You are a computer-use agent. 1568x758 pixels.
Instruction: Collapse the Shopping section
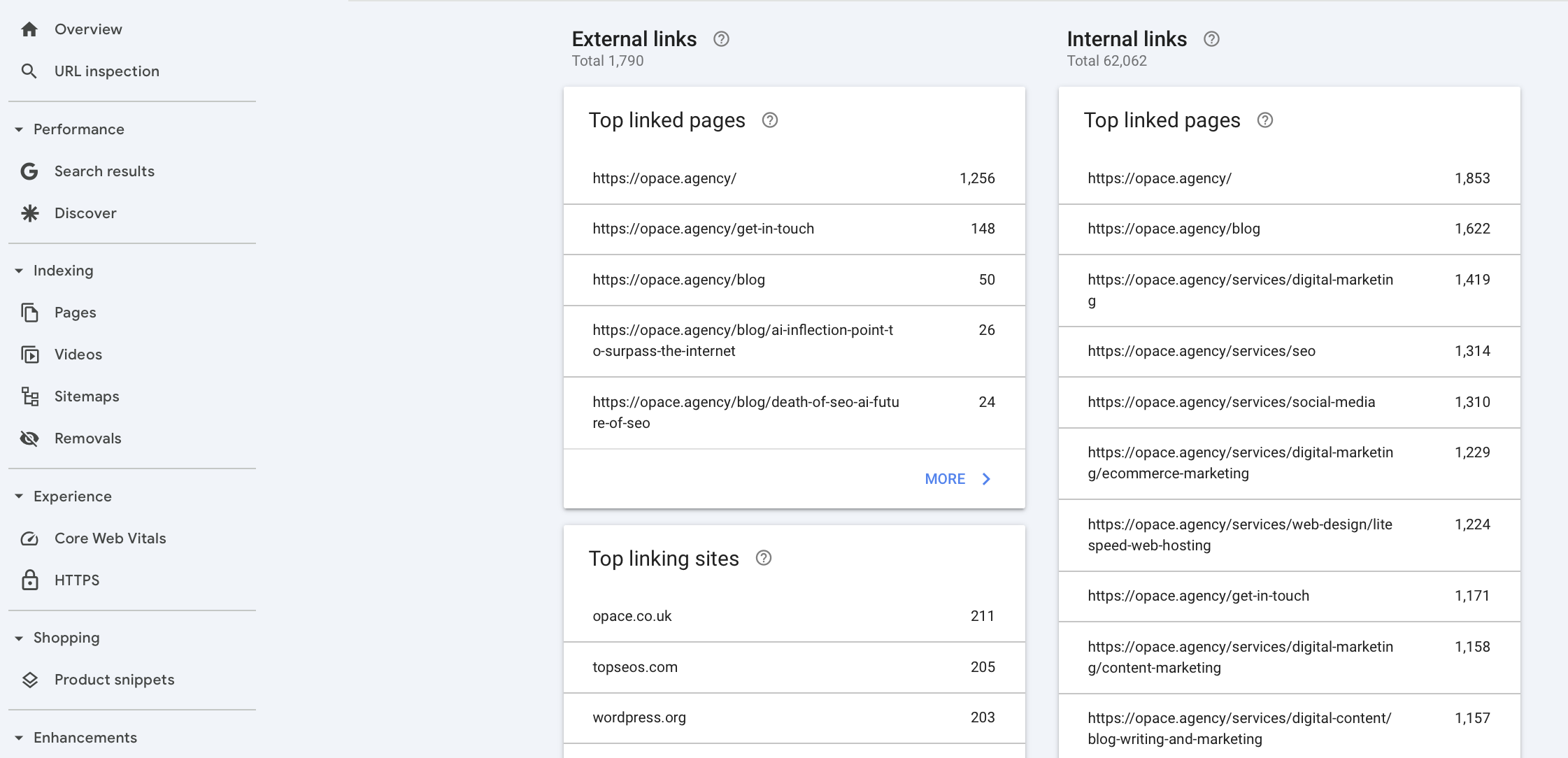tap(17, 637)
